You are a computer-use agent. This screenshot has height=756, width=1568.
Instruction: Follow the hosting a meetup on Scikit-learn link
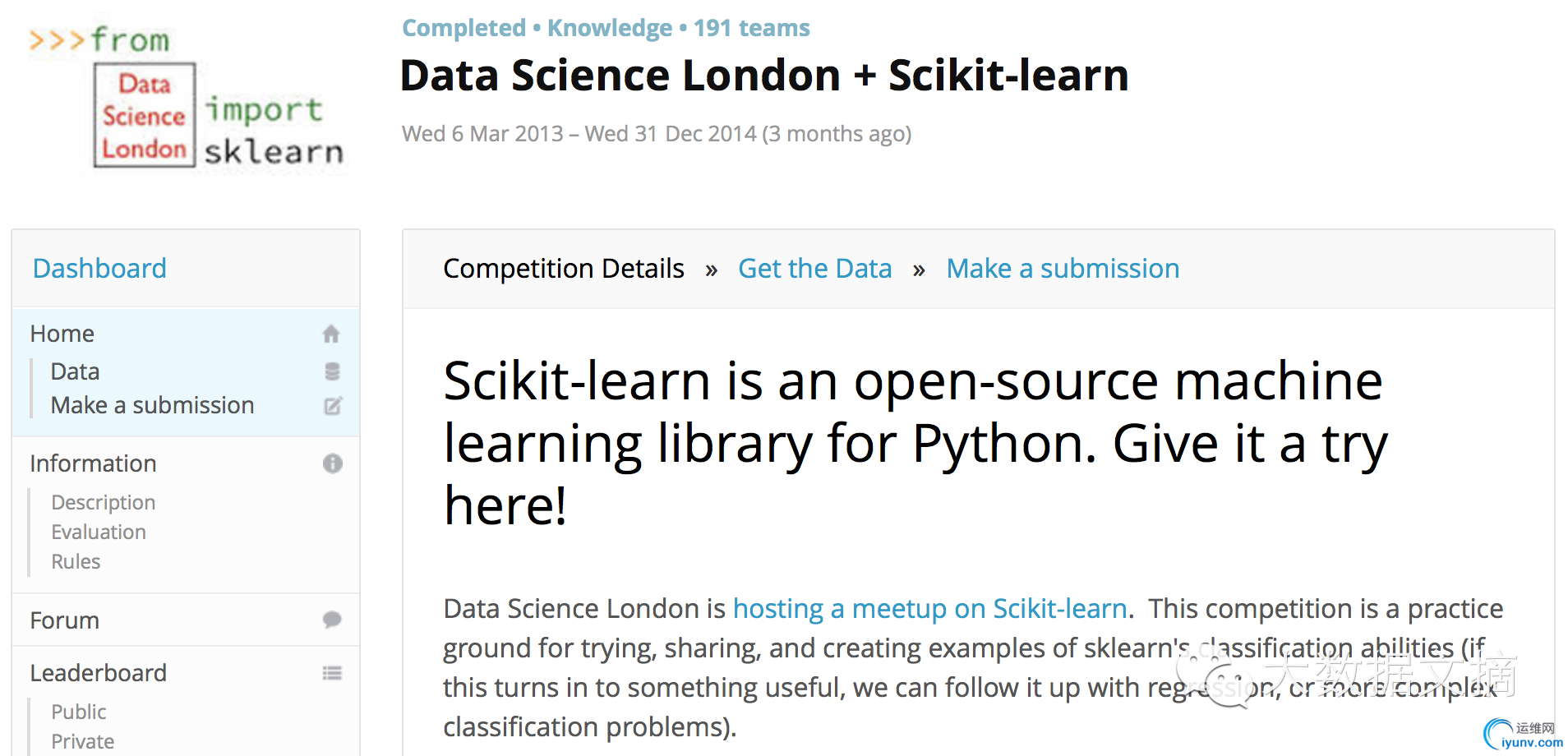pos(929,609)
